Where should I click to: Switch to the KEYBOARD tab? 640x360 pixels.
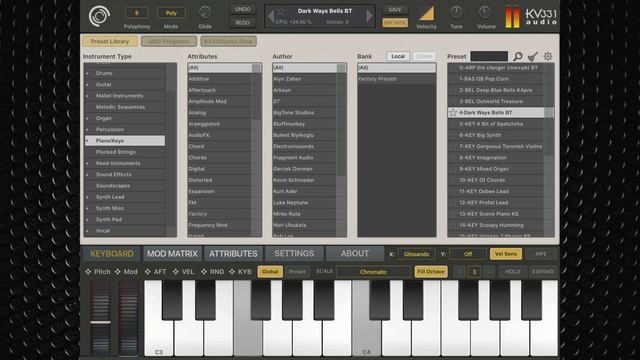(112, 253)
